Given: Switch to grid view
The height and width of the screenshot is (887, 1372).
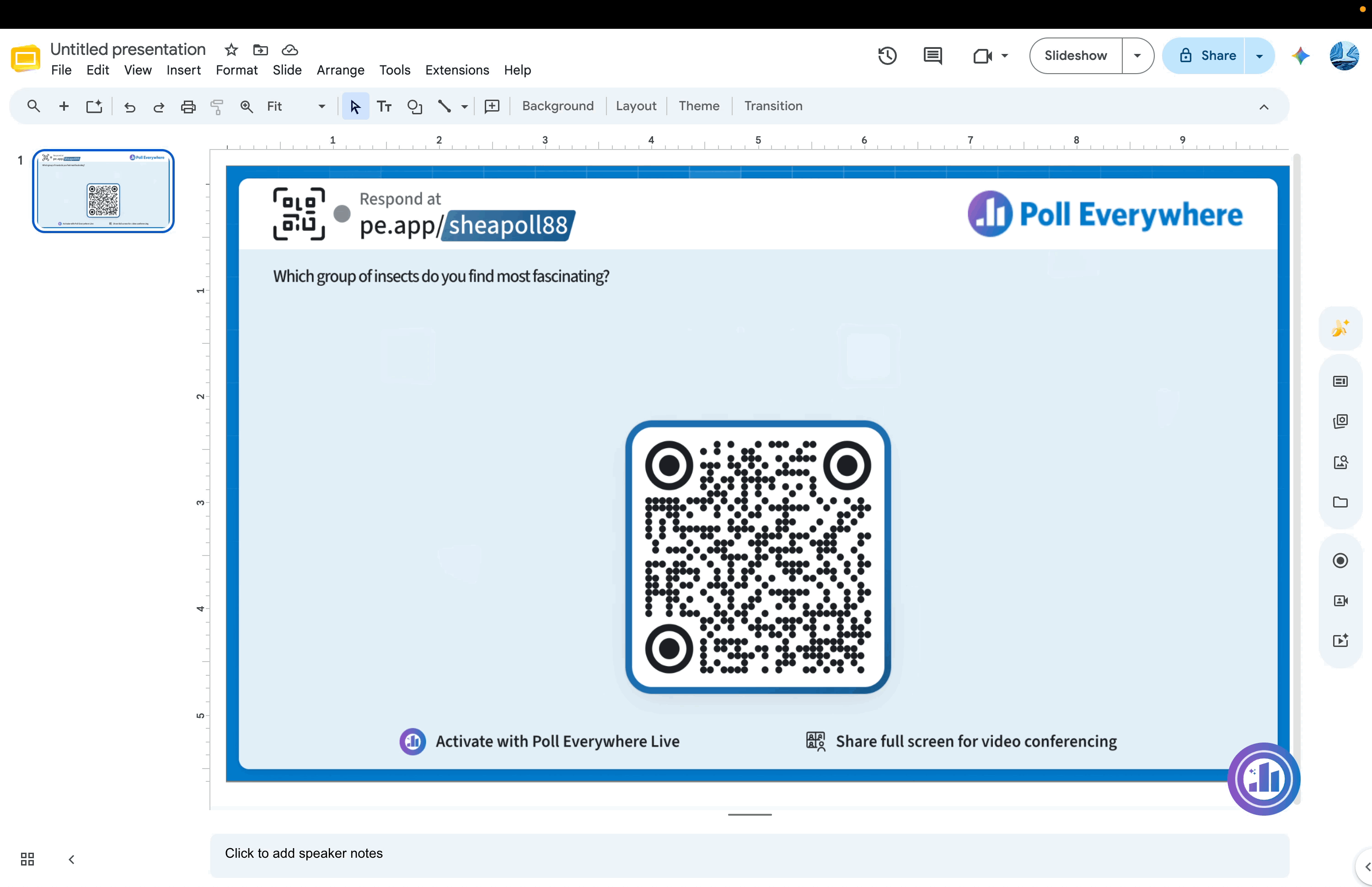Looking at the screenshot, I should coord(27,860).
